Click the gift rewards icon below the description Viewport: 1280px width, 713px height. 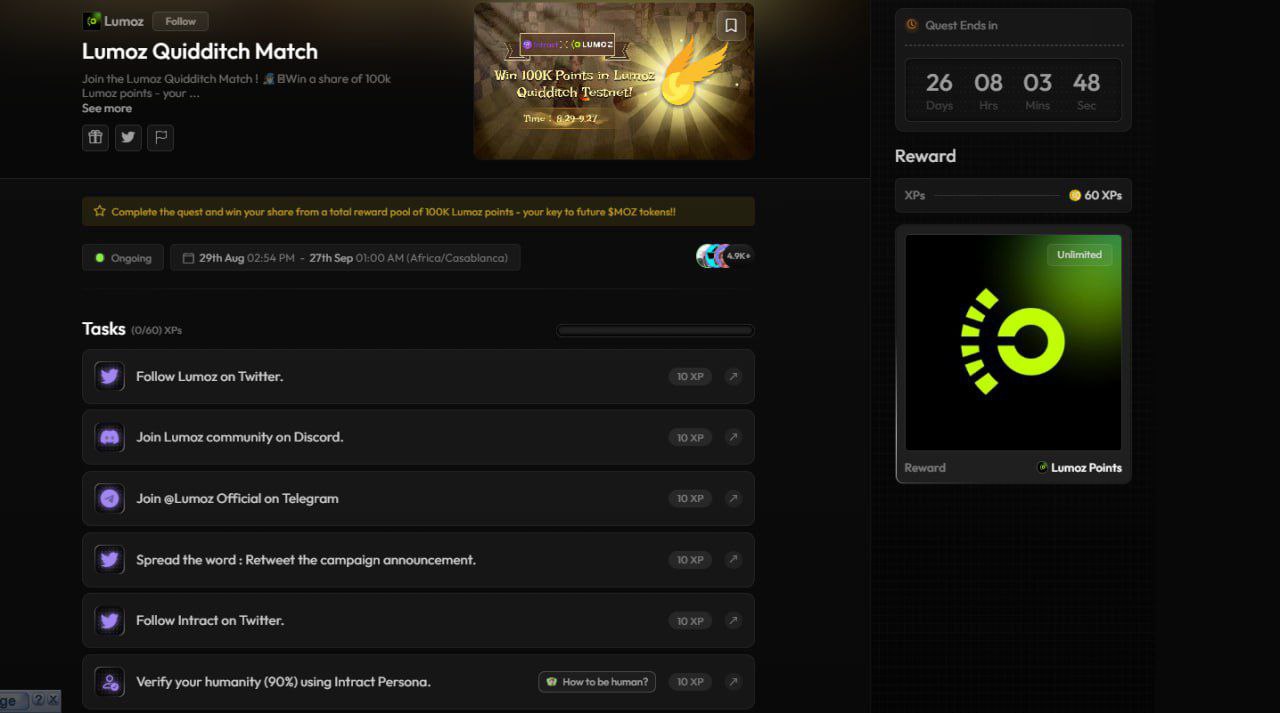[95, 138]
